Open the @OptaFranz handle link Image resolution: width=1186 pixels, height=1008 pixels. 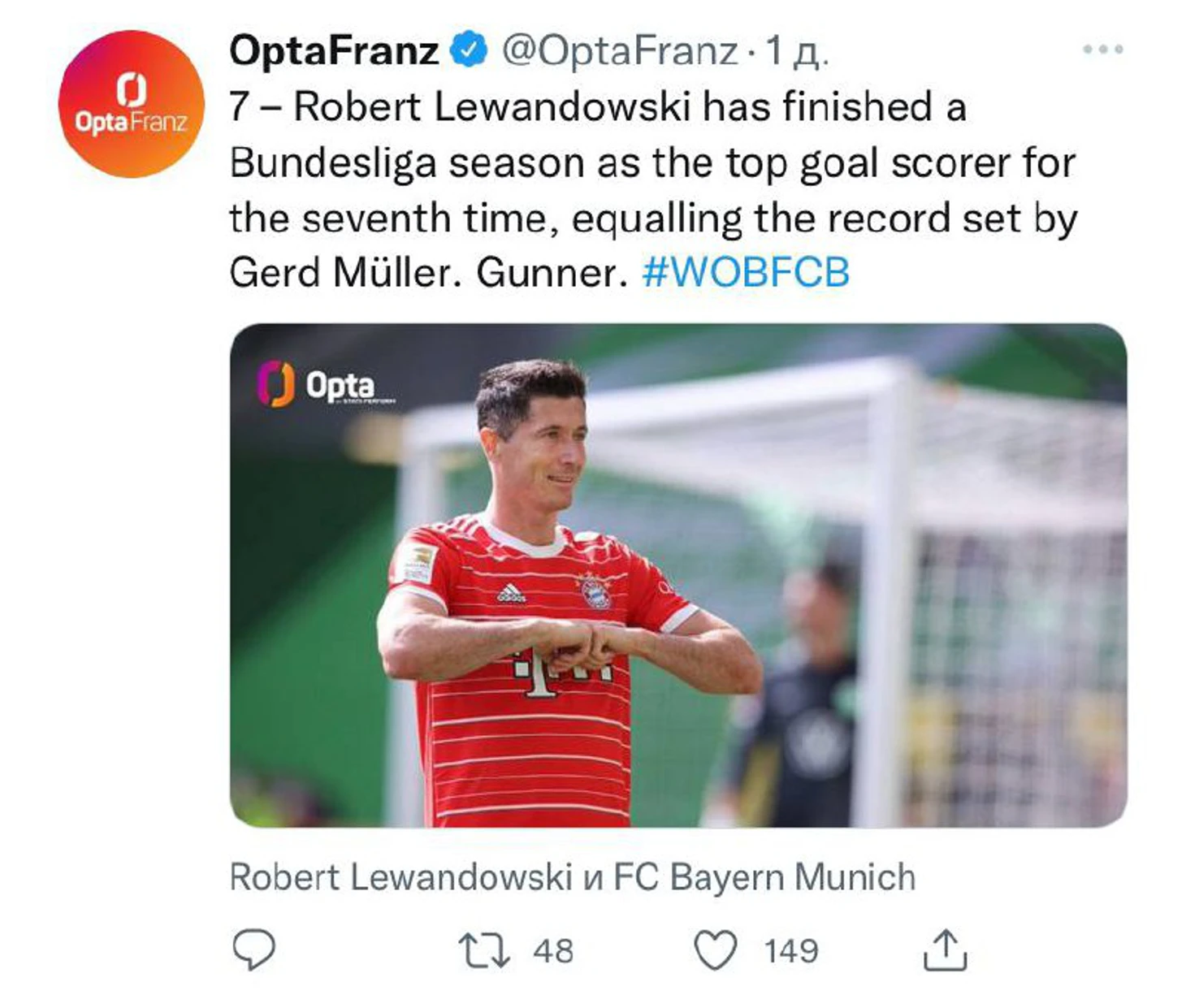[x=620, y=50]
